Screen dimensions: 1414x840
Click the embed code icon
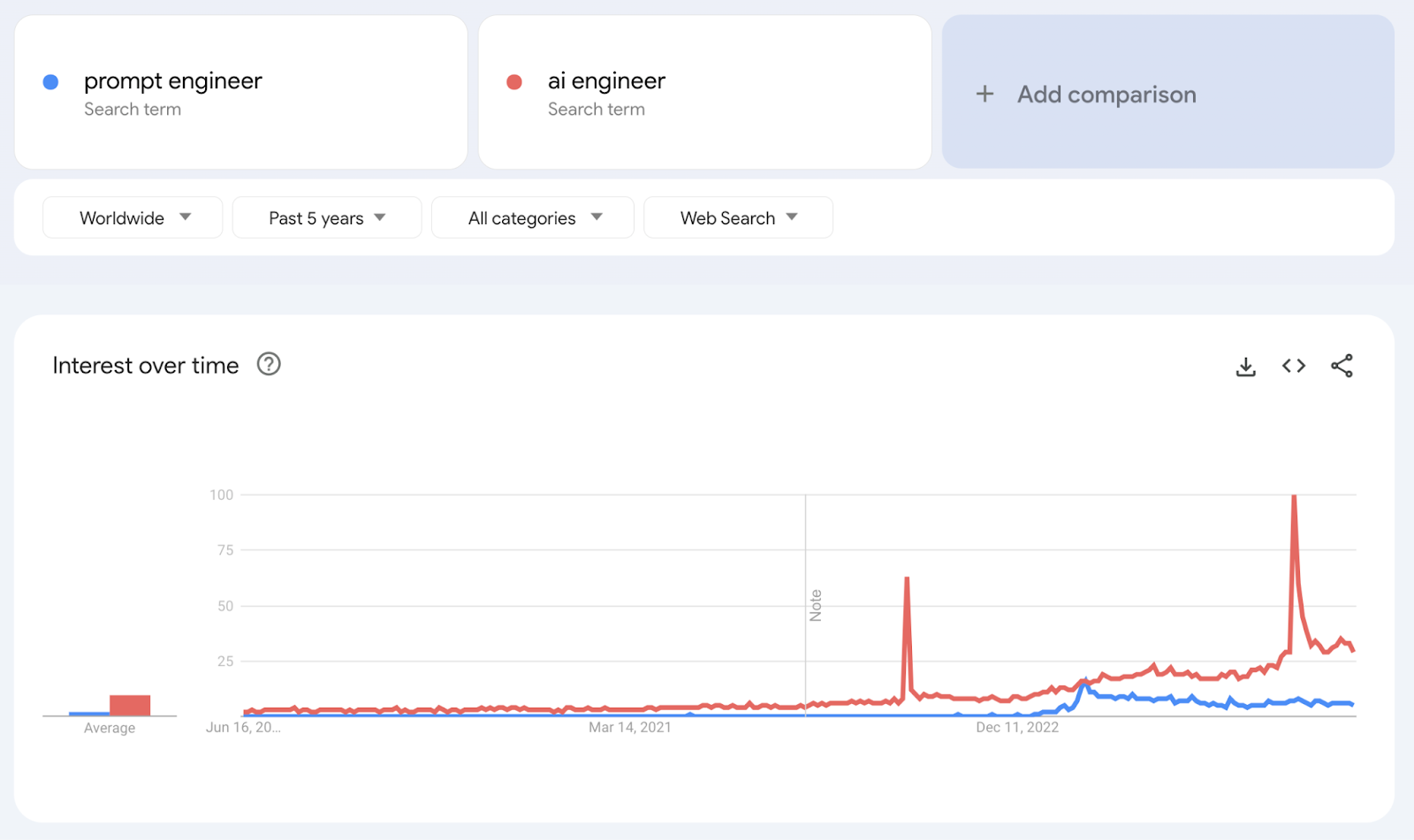tap(1294, 366)
